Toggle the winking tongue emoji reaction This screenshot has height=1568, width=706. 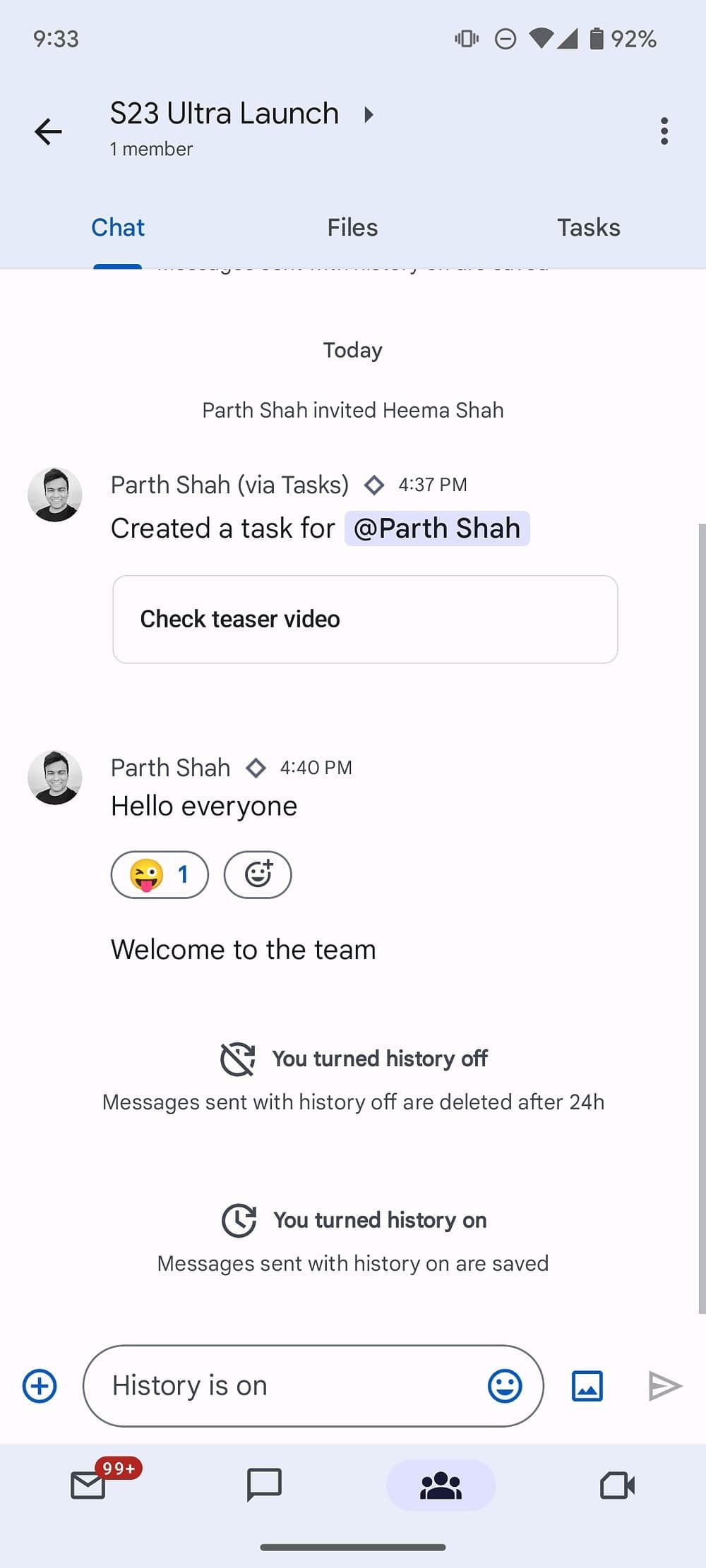tap(160, 875)
